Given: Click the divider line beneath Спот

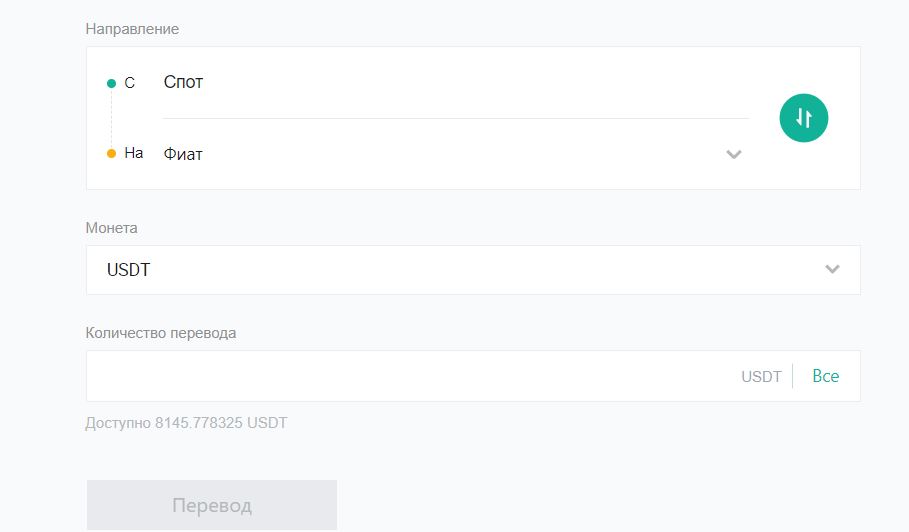Looking at the screenshot, I should 456,118.
